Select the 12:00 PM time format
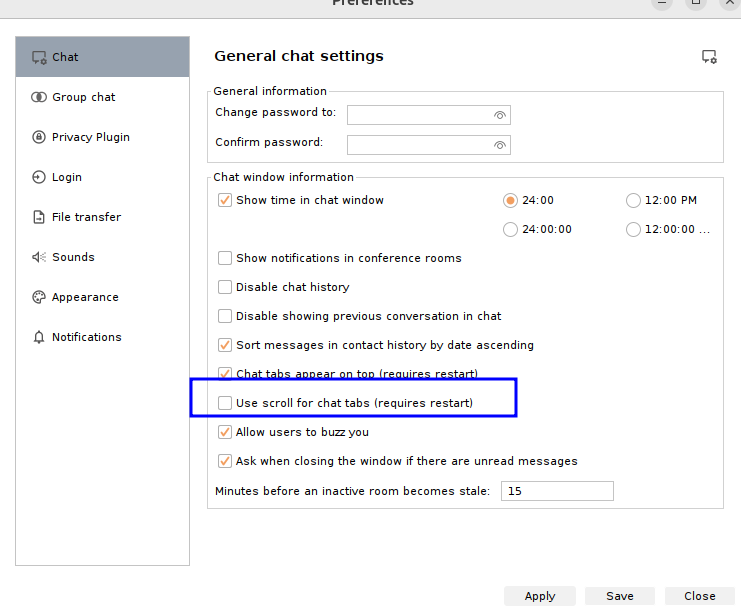 click(633, 200)
